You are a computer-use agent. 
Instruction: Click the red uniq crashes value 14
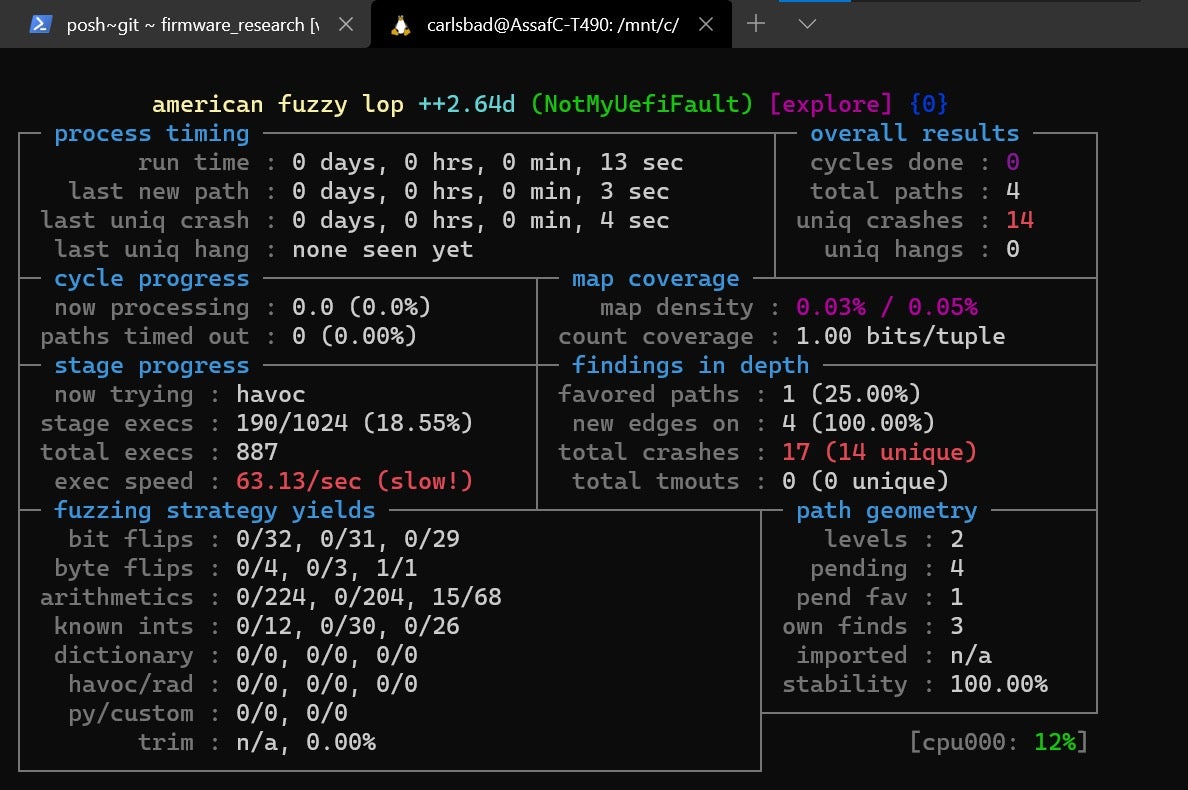coord(1020,220)
